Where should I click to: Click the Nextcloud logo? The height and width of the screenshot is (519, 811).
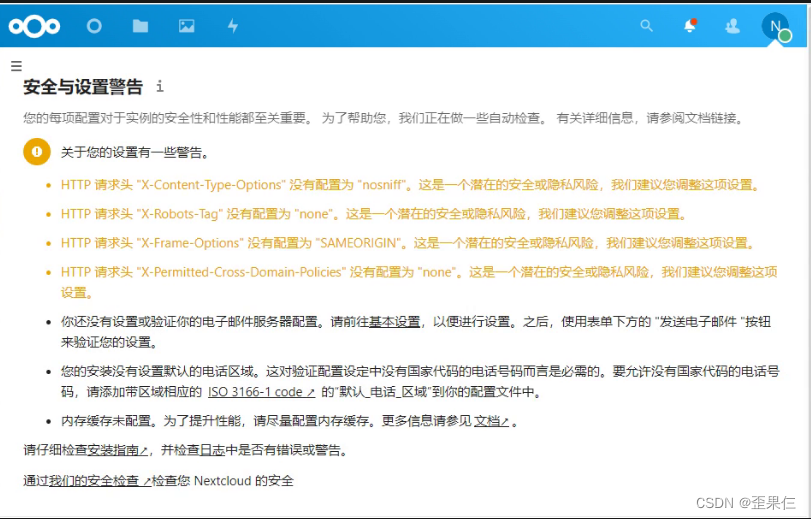34,26
